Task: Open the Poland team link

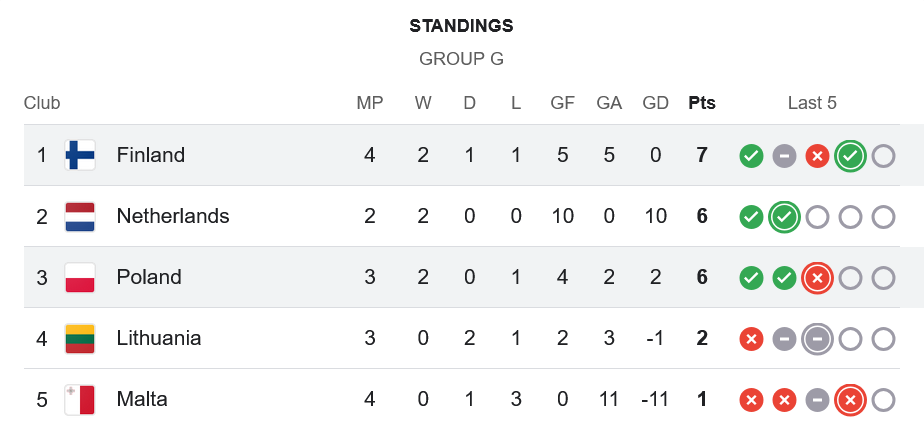Action: (x=149, y=277)
